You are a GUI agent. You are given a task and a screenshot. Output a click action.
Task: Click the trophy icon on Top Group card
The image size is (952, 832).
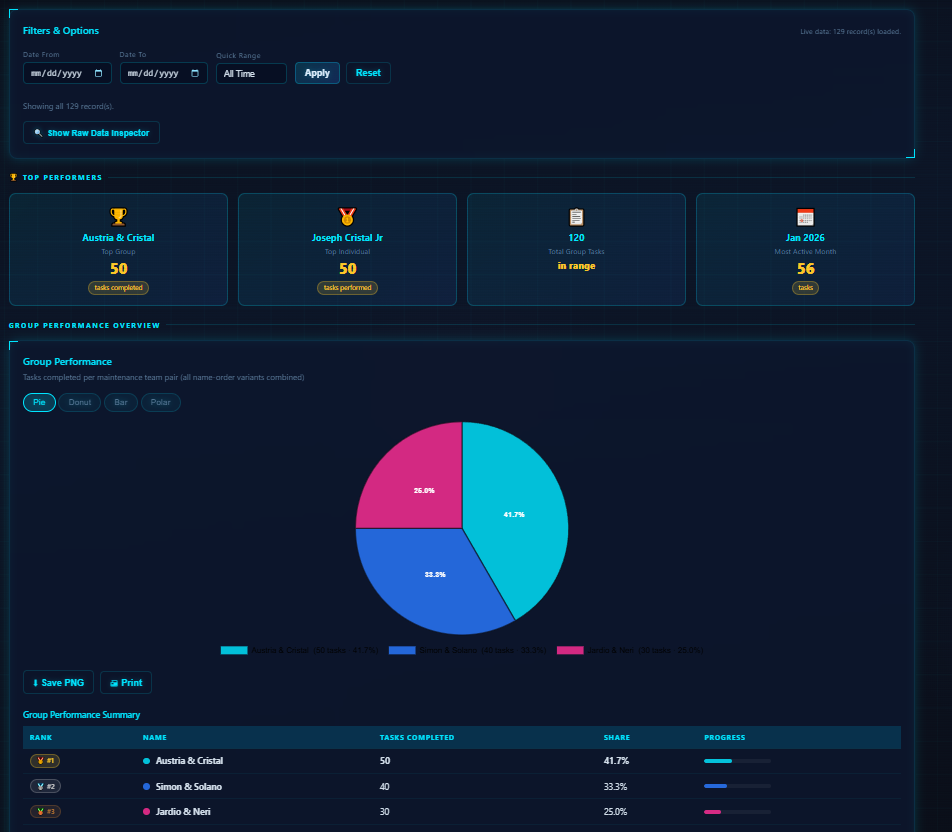coord(118,216)
